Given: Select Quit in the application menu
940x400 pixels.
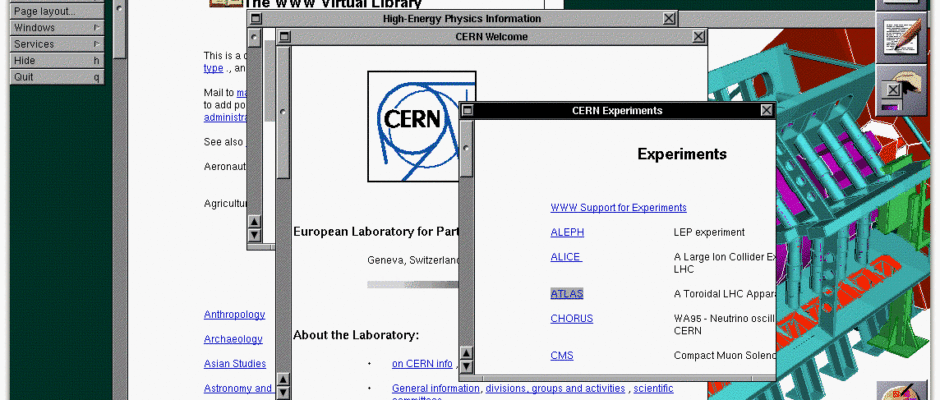Looking at the screenshot, I should [57, 77].
